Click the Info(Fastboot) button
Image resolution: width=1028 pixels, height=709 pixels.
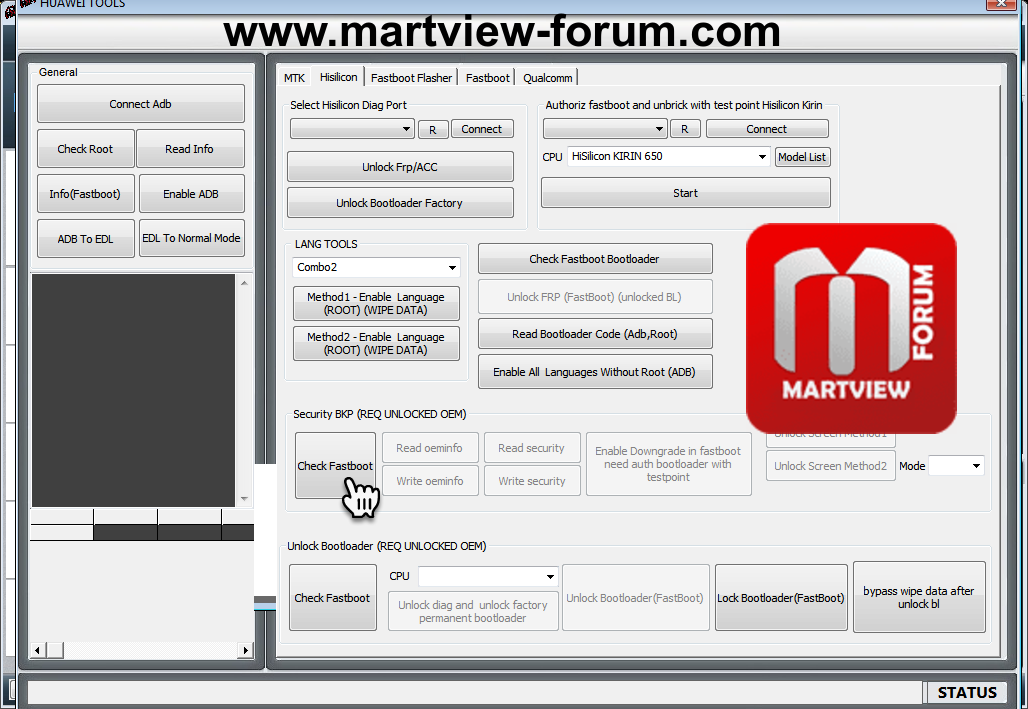(85, 193)
